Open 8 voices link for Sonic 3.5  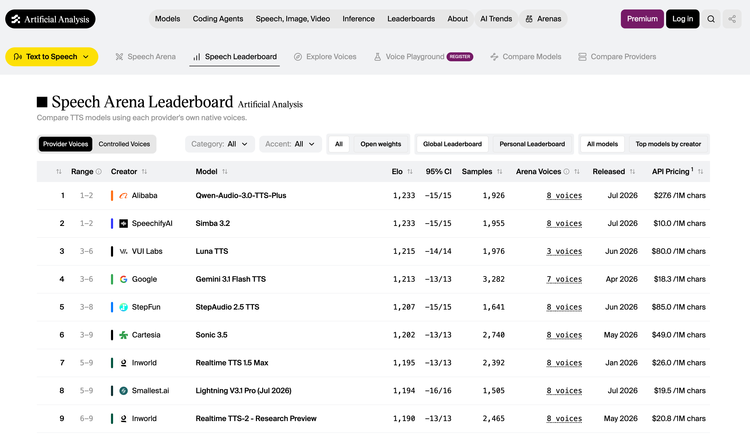pos(564,335)
